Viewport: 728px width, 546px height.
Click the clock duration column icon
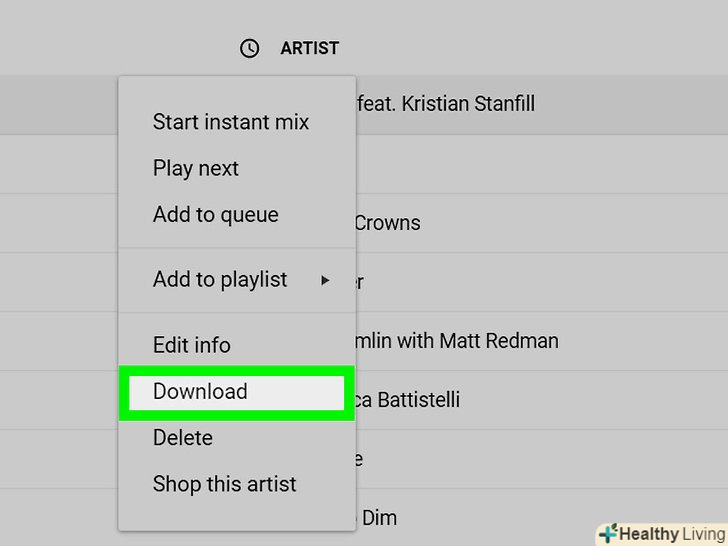point(249,48)
